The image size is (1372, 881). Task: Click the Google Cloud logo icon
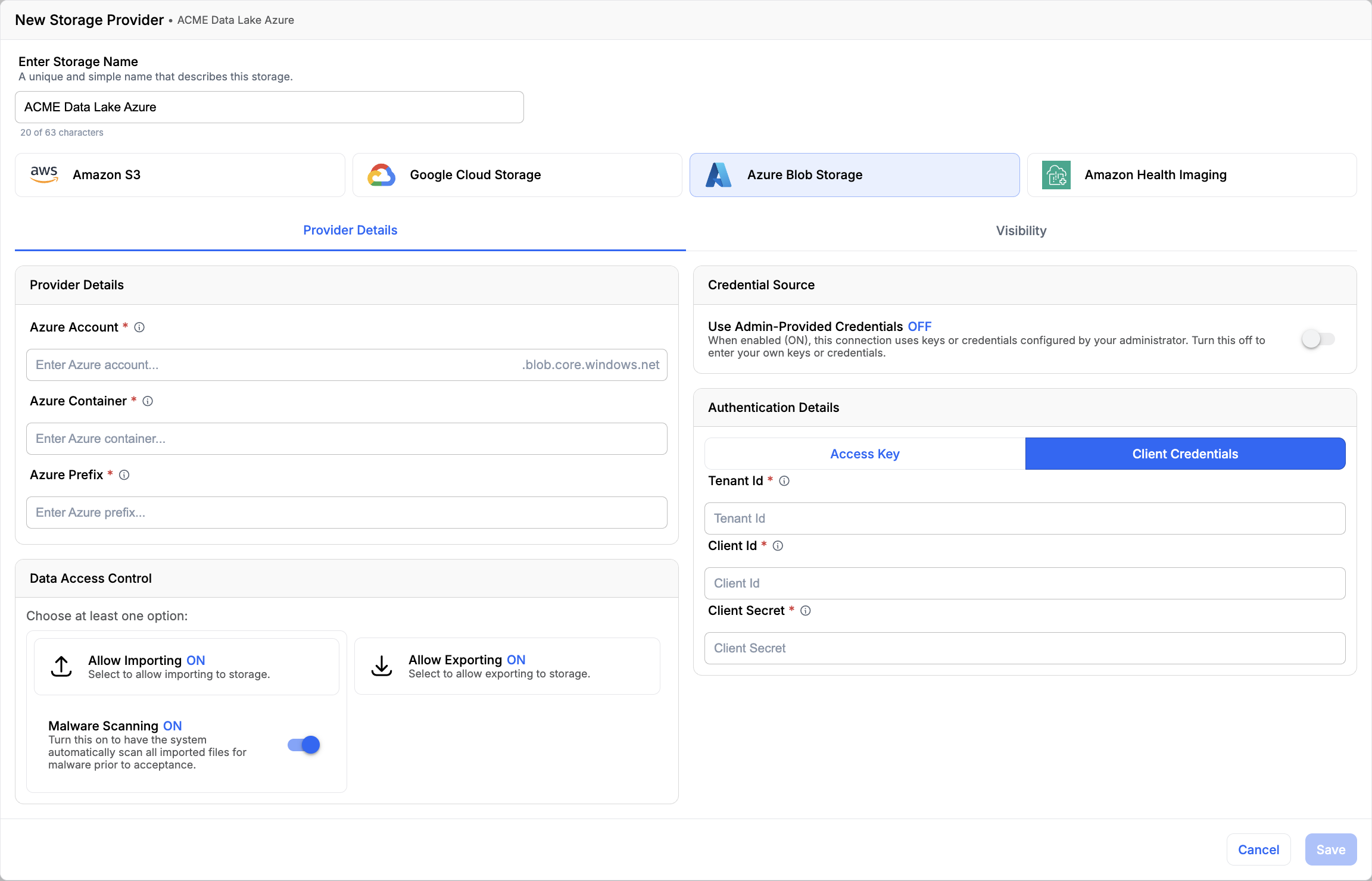[x=381, y=175]
